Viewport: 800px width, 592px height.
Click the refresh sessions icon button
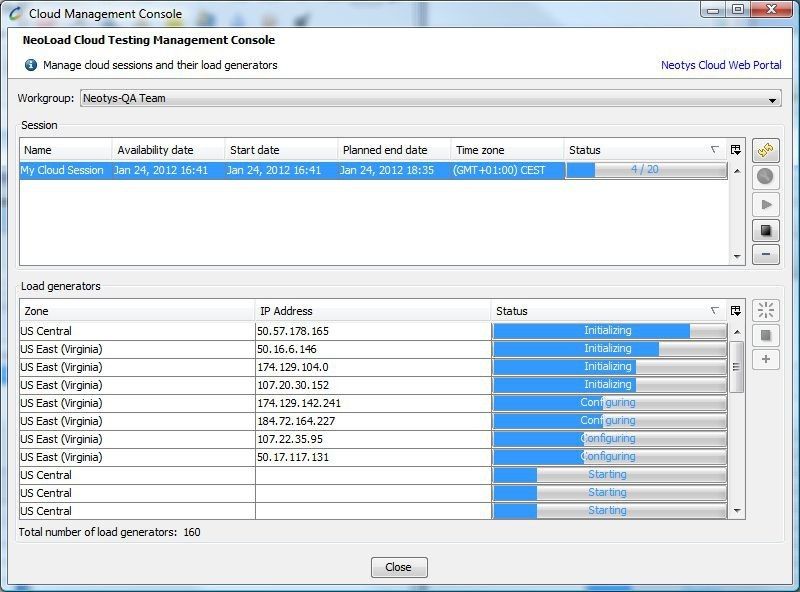point(766,150)
